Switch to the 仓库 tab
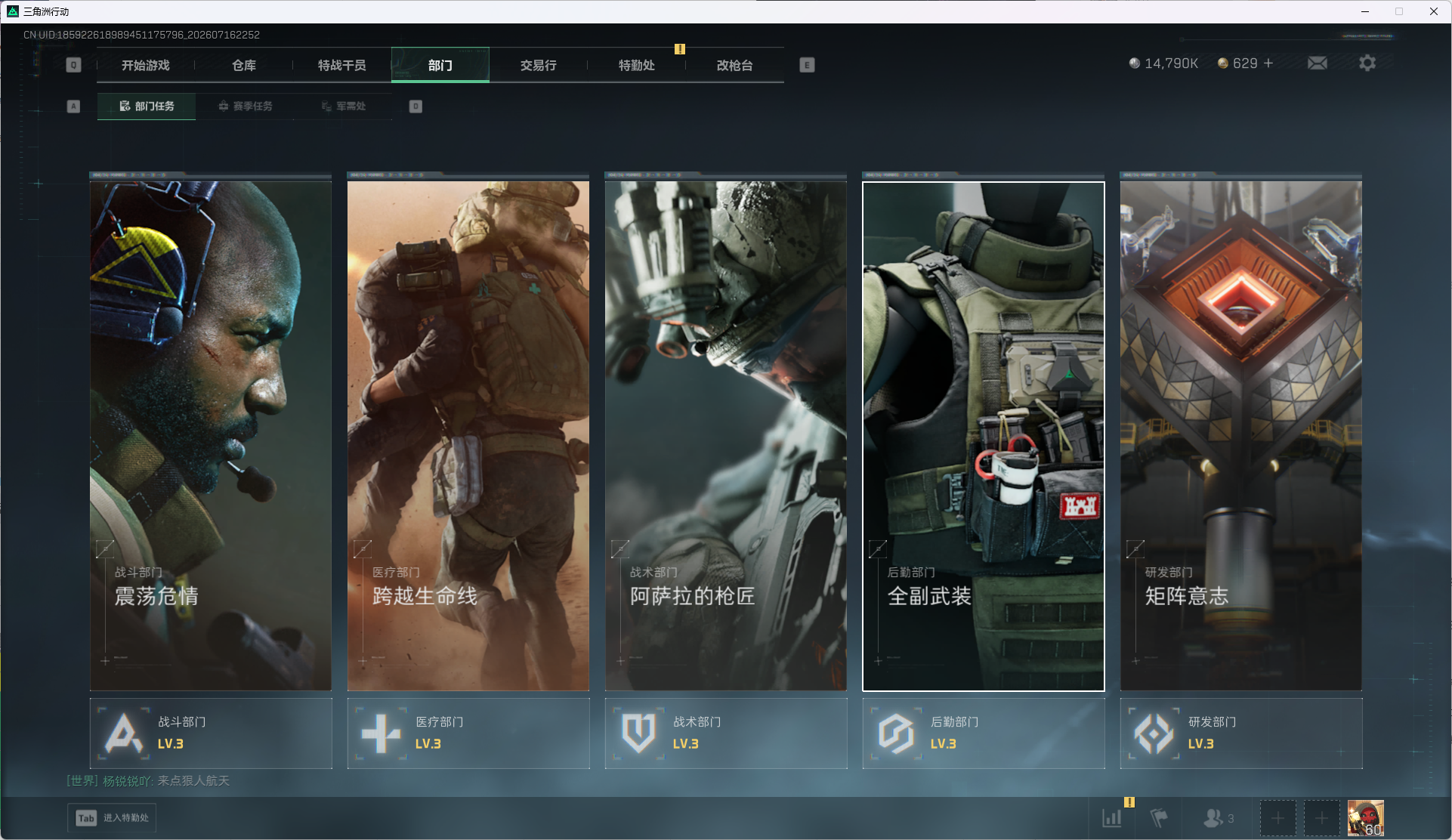The width and height of the screenshot is (1452, 840). (x=244, y=65)
